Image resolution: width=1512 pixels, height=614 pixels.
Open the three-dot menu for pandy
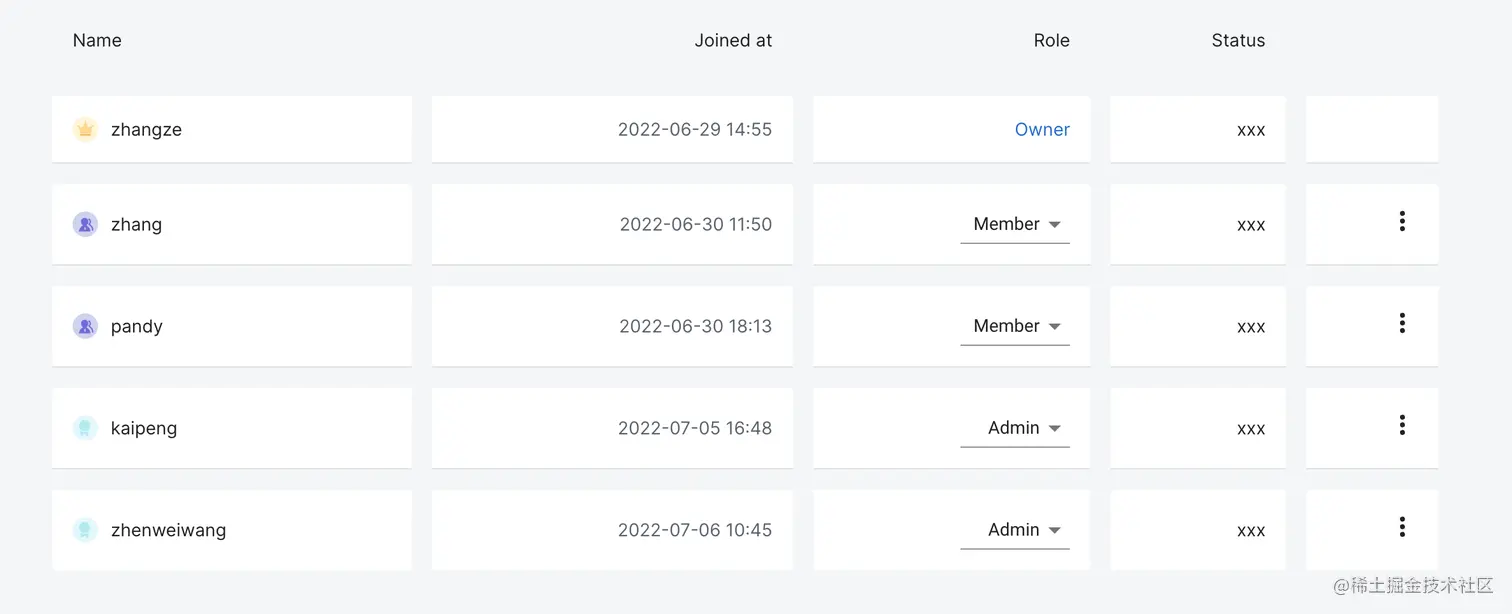point(1402,323)
